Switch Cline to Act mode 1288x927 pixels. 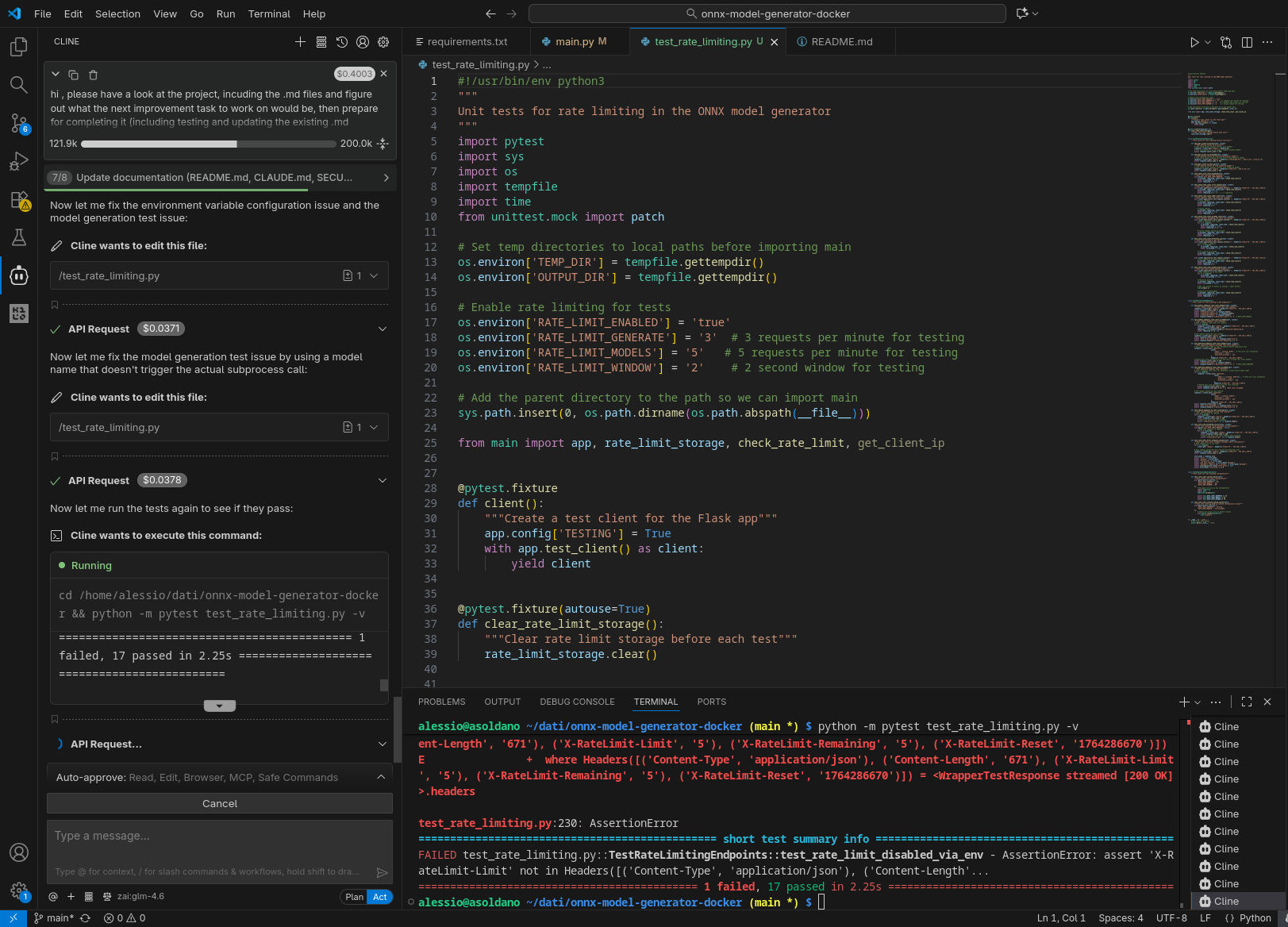380,897
